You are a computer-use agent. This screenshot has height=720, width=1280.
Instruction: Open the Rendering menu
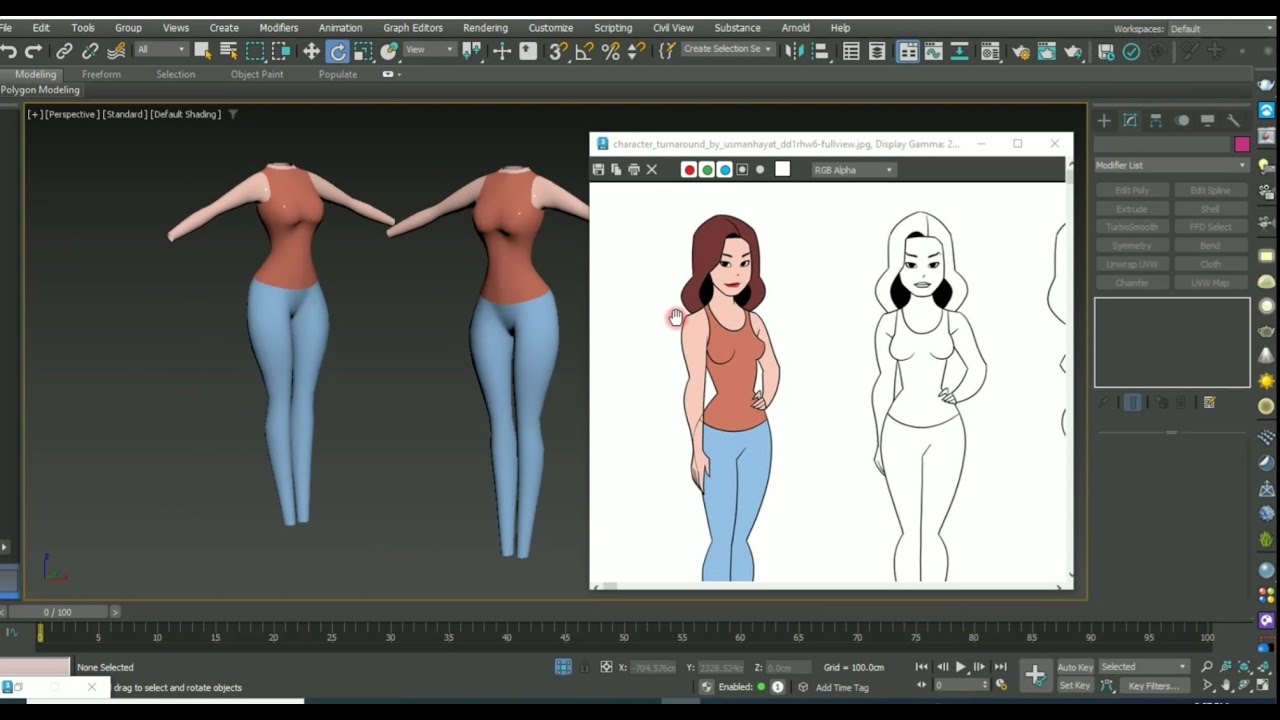pos(485,28)
